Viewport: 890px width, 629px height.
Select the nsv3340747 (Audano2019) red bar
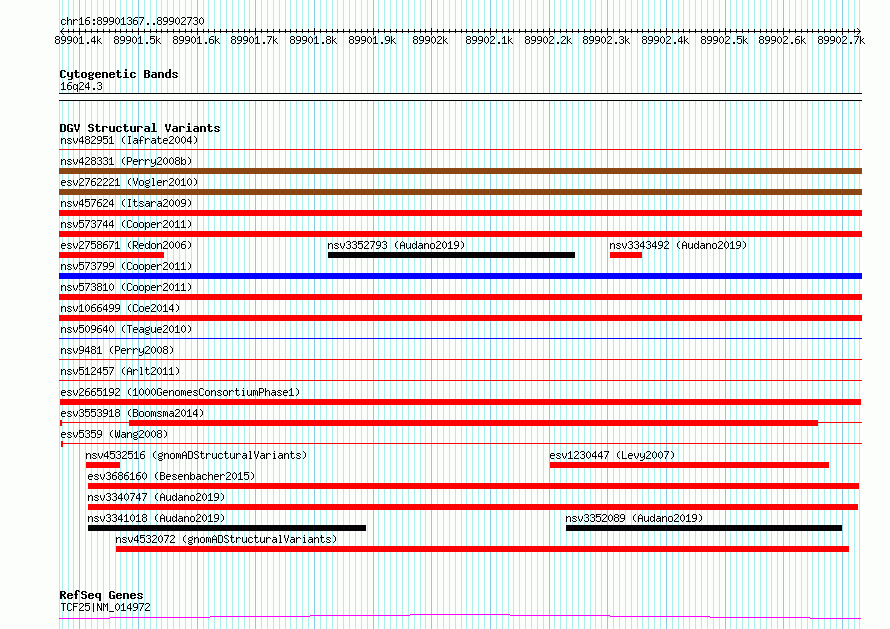coord(473,507)
